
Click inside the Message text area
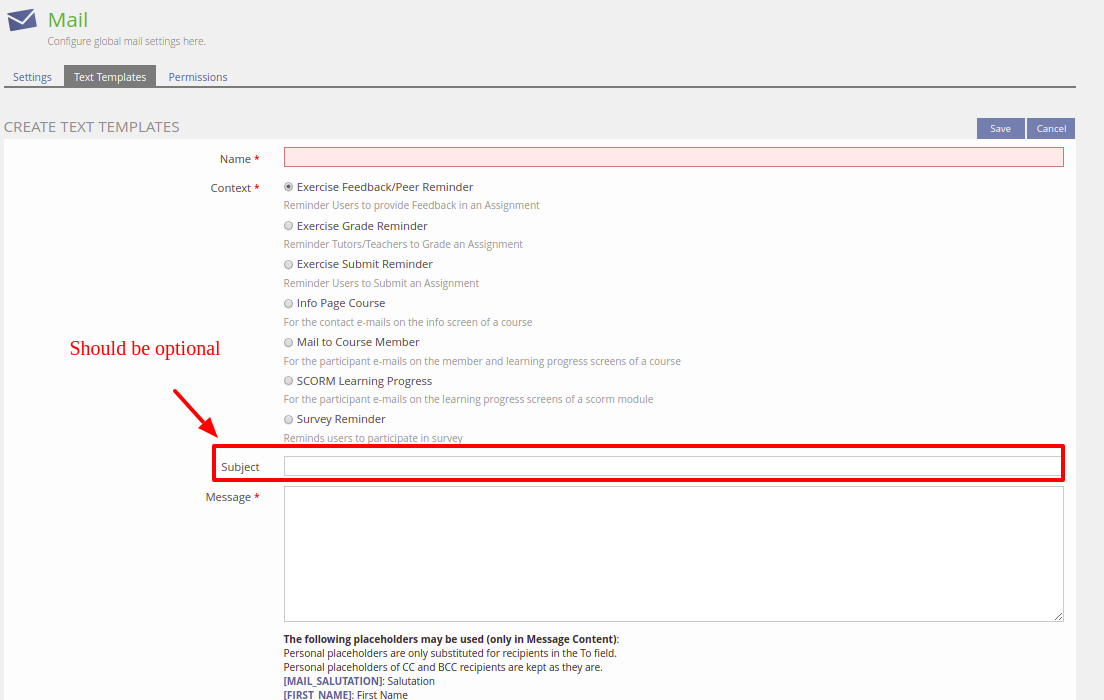pyautogui.click(x=673, y=553)
